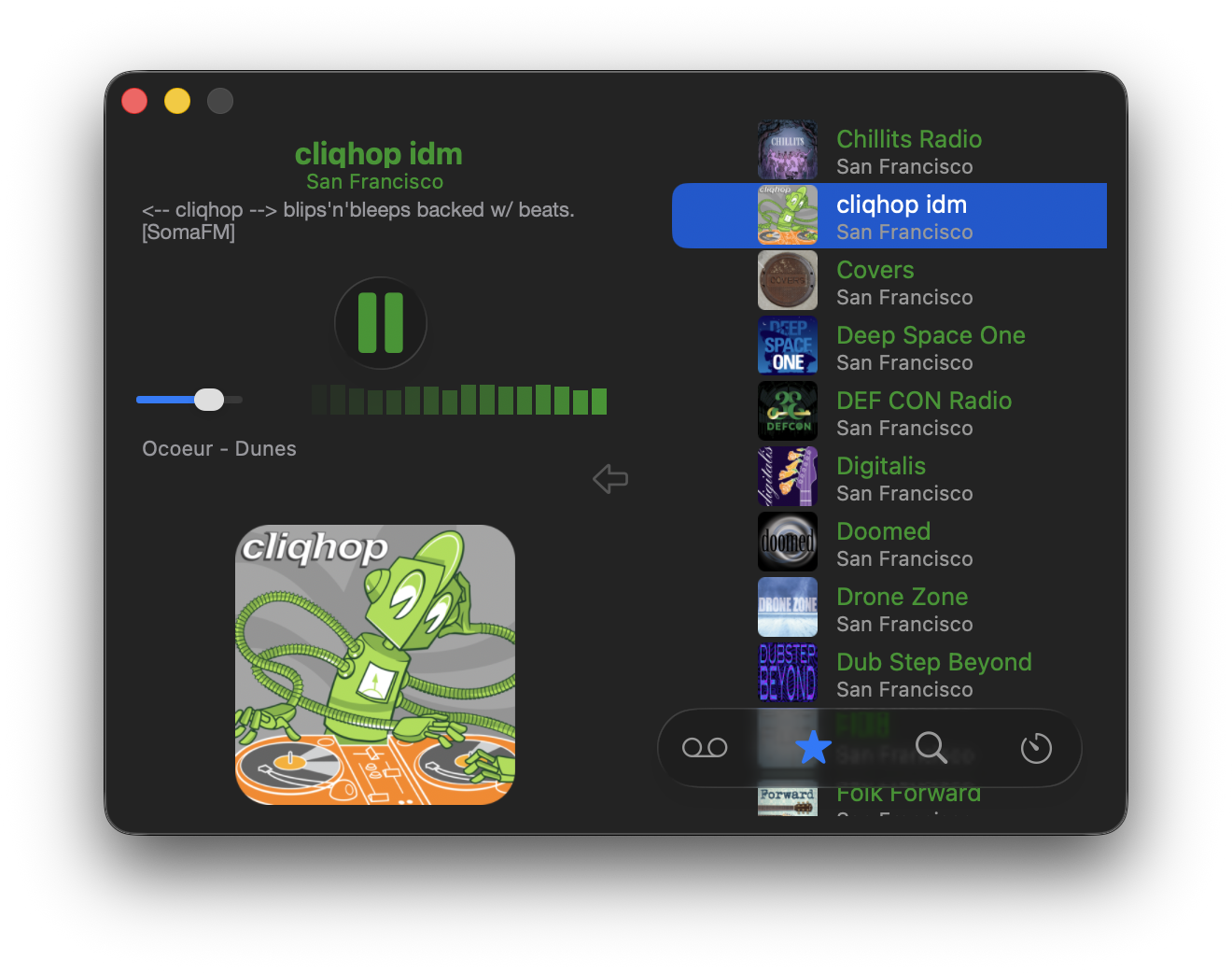1232x973 pixels.
Task: Click the Chillits Radio station icon
Action: click(788, 150)
